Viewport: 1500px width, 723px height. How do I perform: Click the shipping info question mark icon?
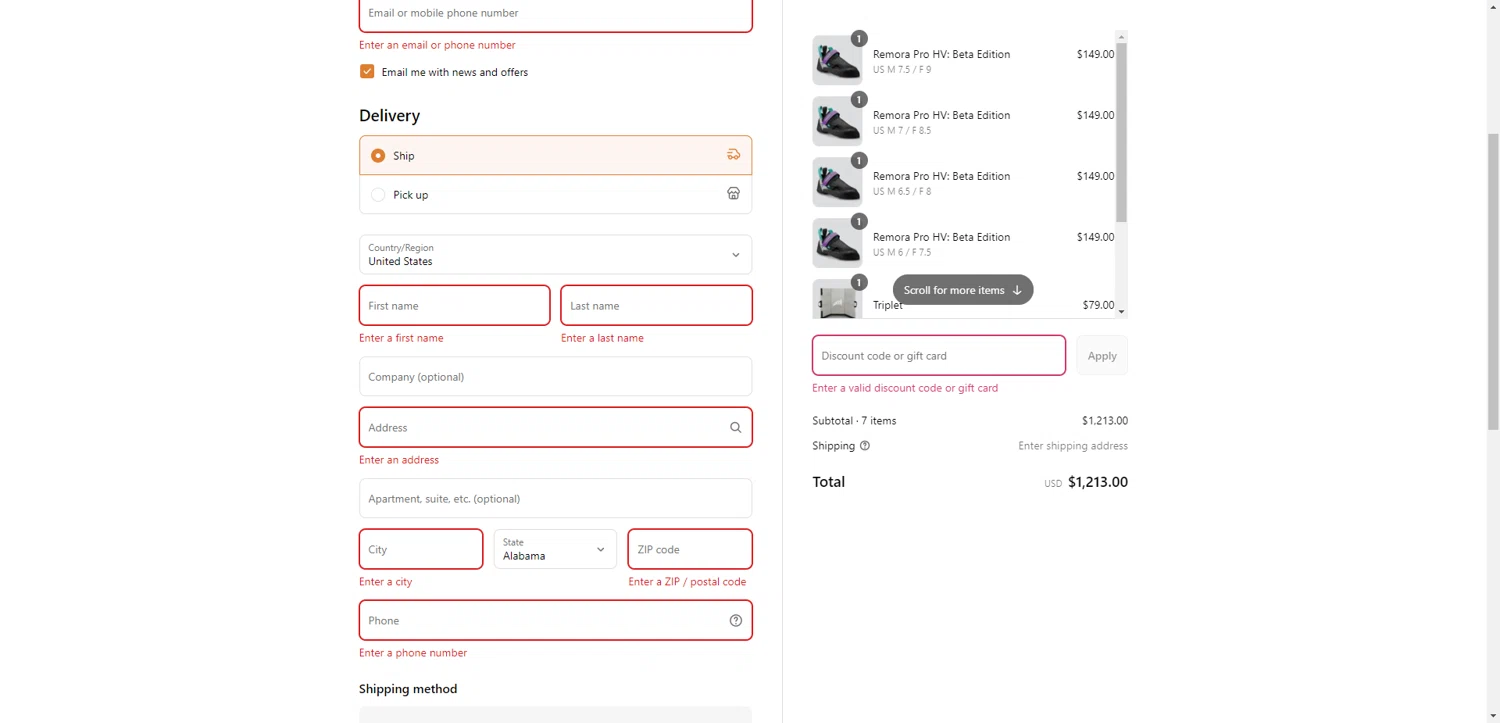865,446
